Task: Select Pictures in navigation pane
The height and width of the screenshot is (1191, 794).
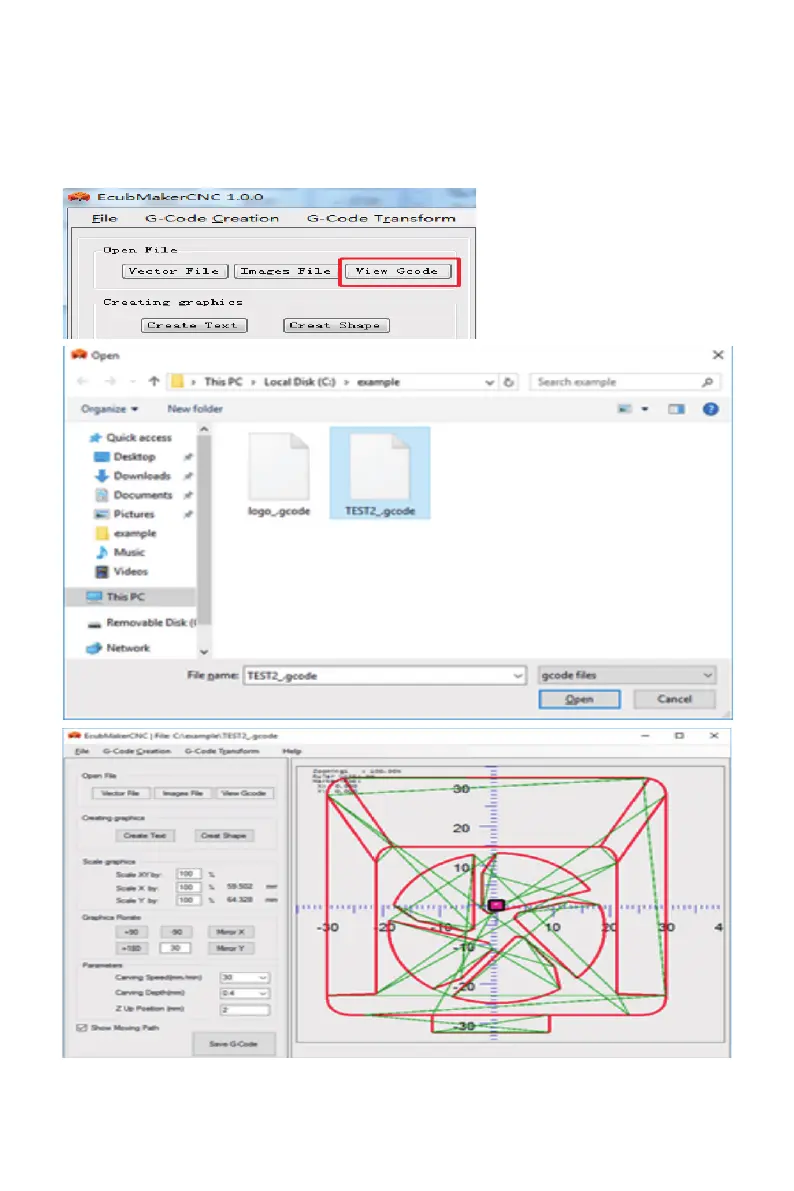Action: click(x=125, y=514)
